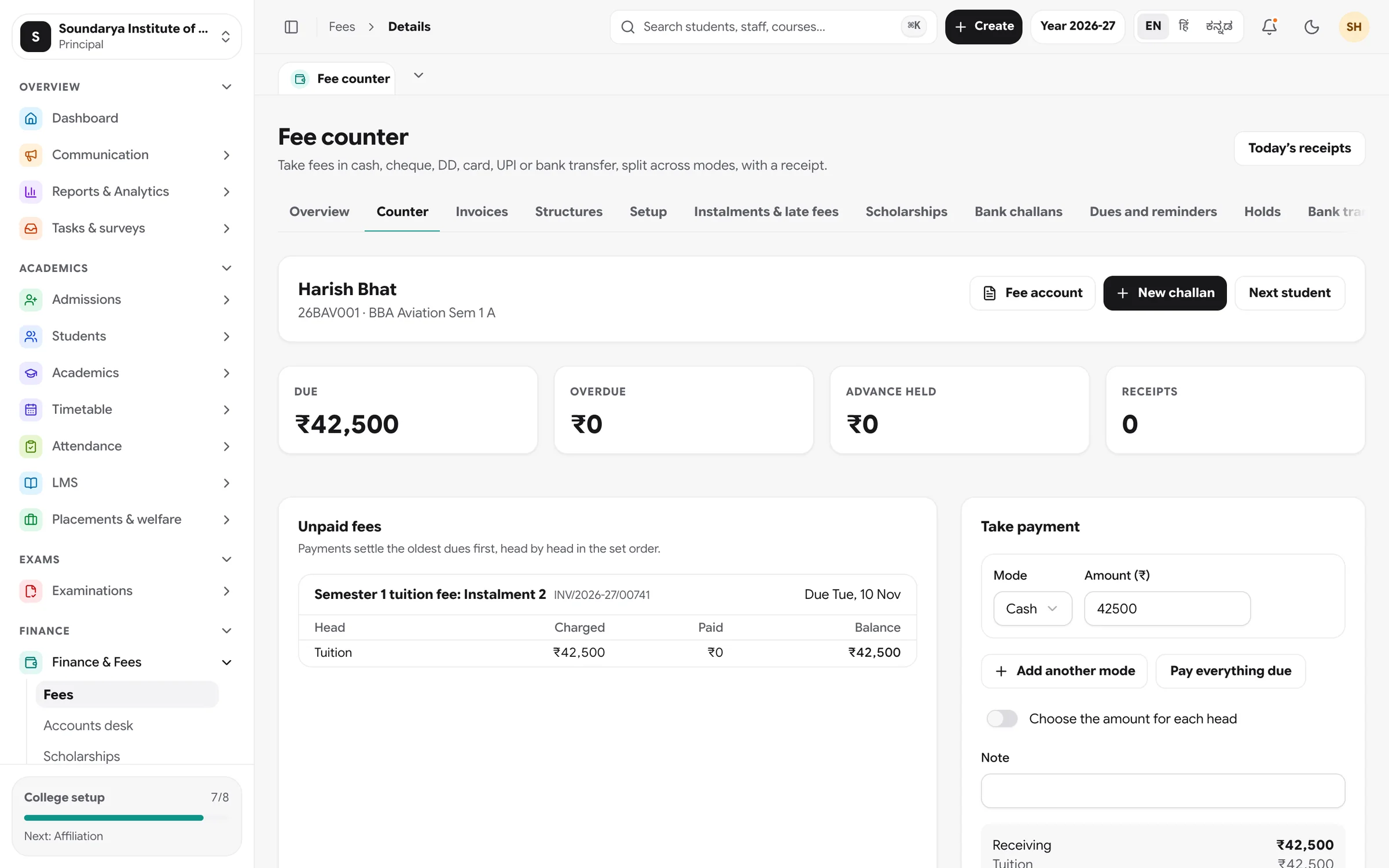Click the Academics graduation cap icon
This screenshot has height=868, width=1389.
point(31,373)
